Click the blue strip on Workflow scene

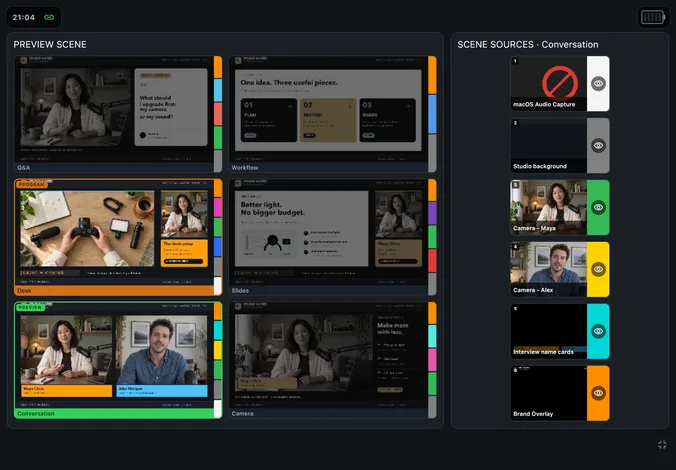point(432,114)
